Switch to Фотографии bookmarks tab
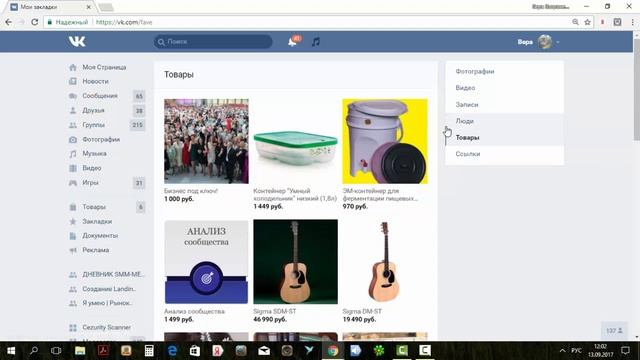640x360 pixels. (x=475, y=71)
